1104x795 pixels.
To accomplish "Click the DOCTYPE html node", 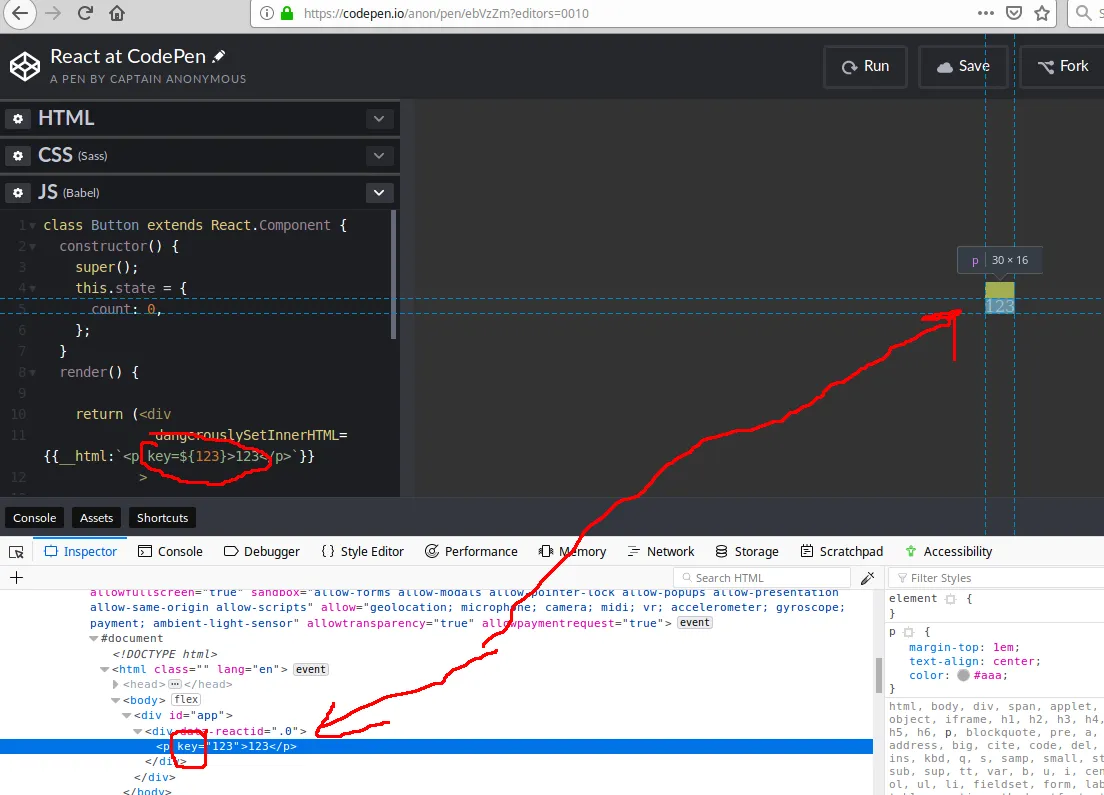I will coord(165,654).
